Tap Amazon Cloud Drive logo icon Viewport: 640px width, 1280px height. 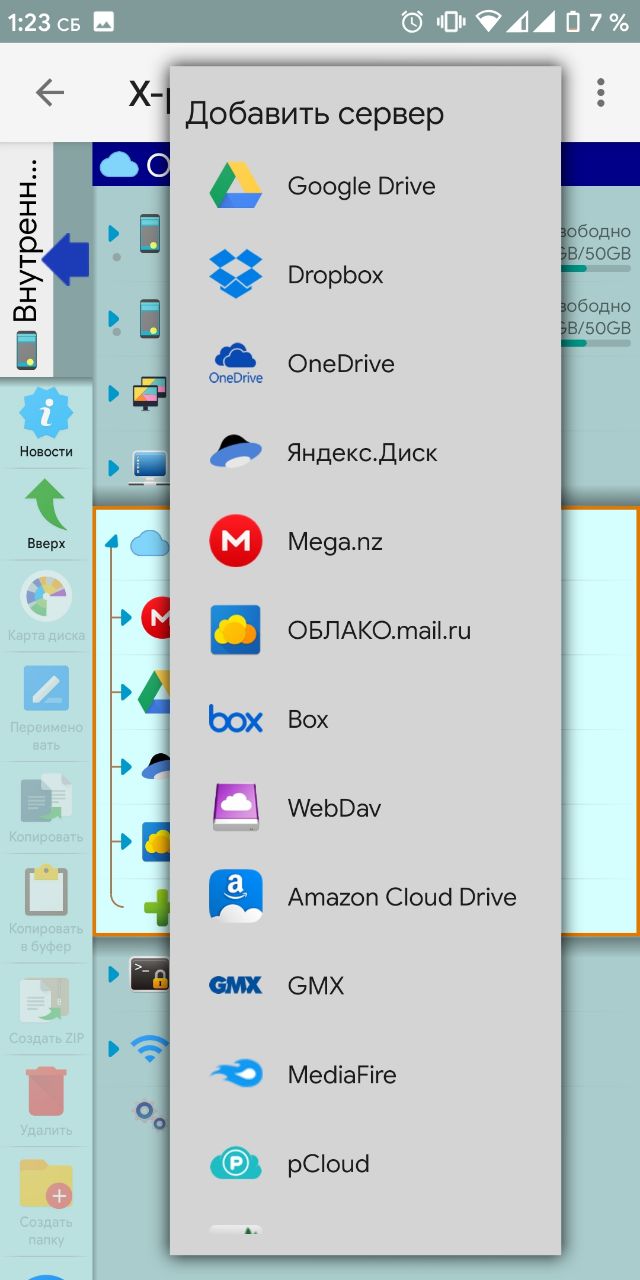236,897
